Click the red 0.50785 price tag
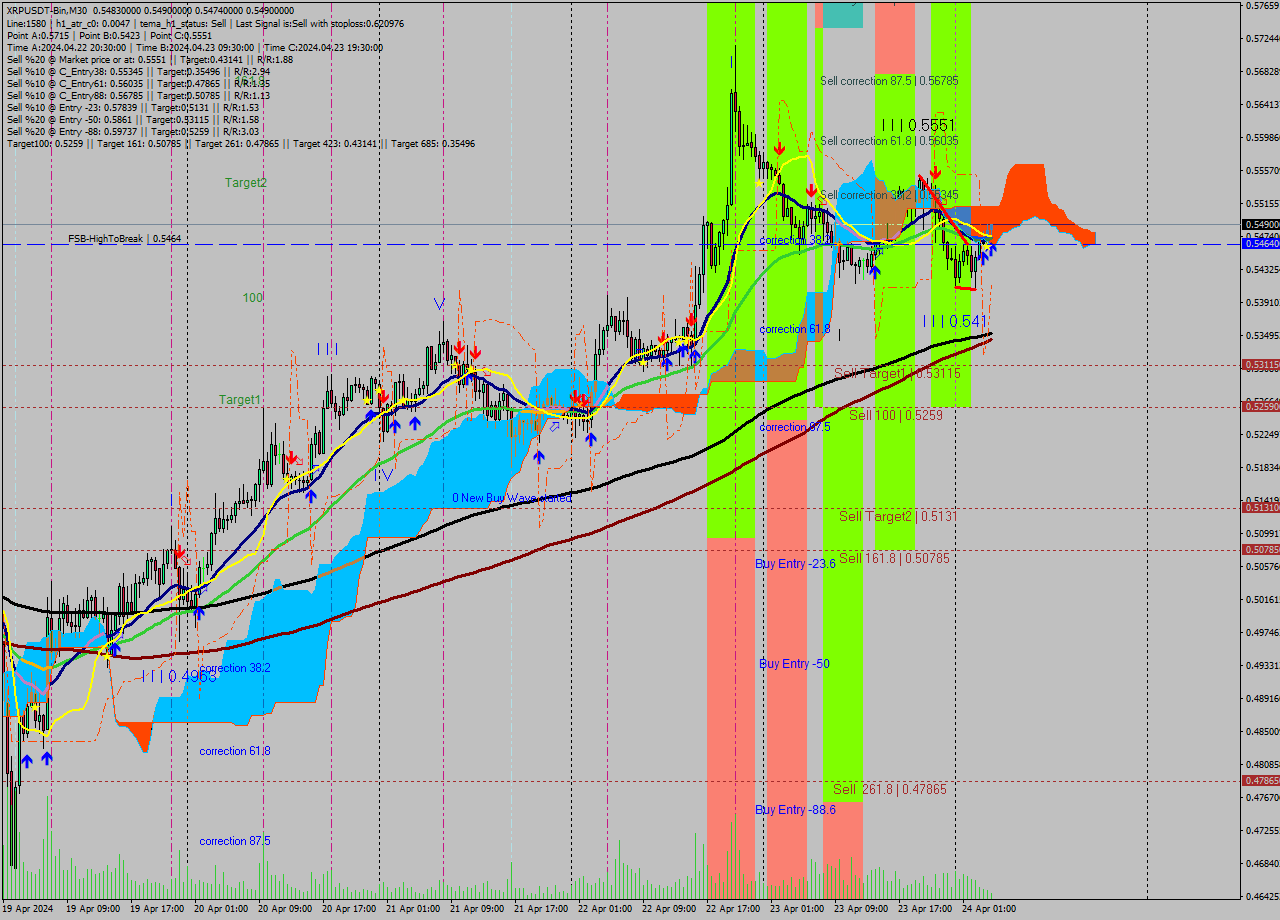The image size is (1280, 920). tap(1260, 550)
